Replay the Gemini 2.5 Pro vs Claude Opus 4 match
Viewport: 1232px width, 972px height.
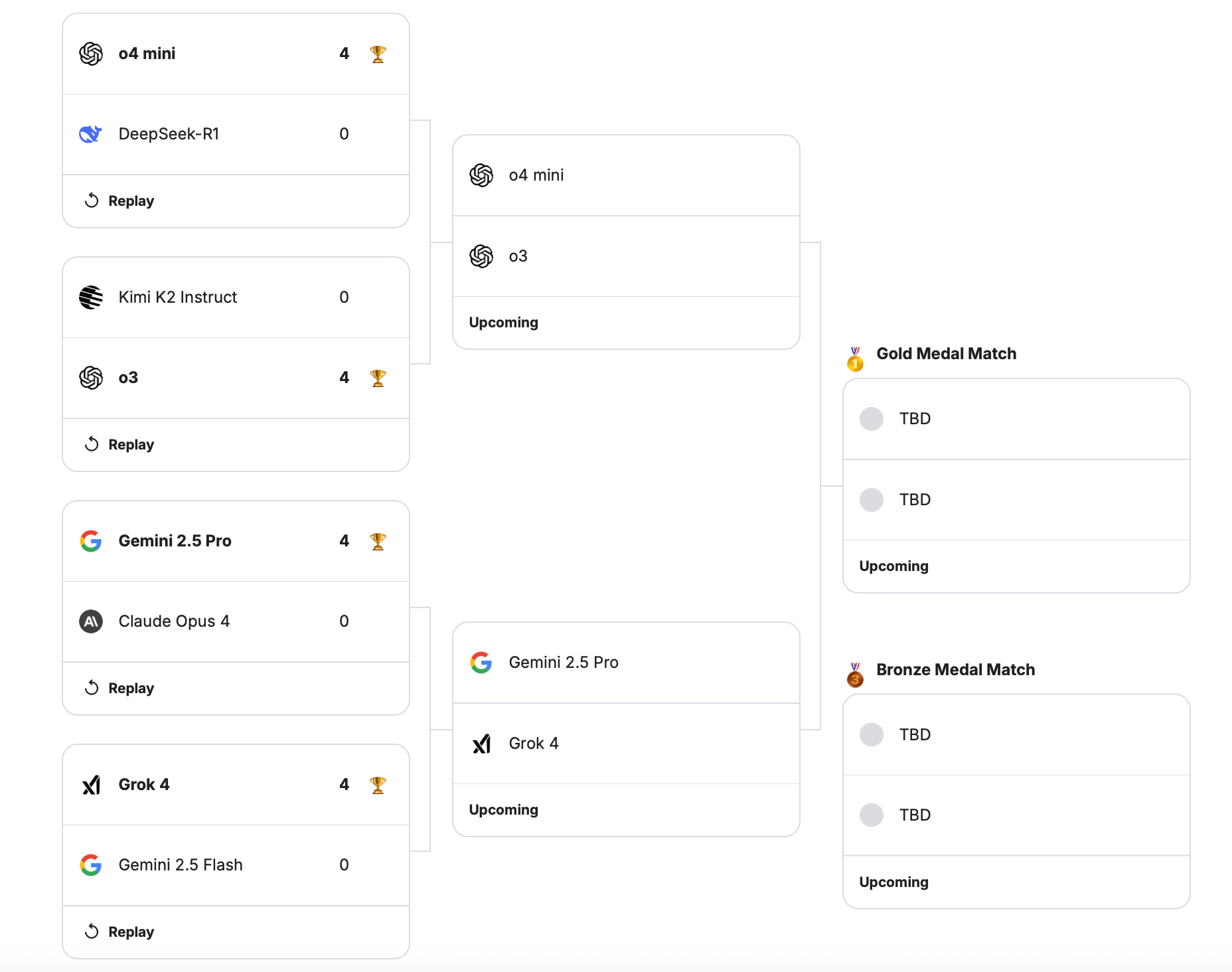119,688
